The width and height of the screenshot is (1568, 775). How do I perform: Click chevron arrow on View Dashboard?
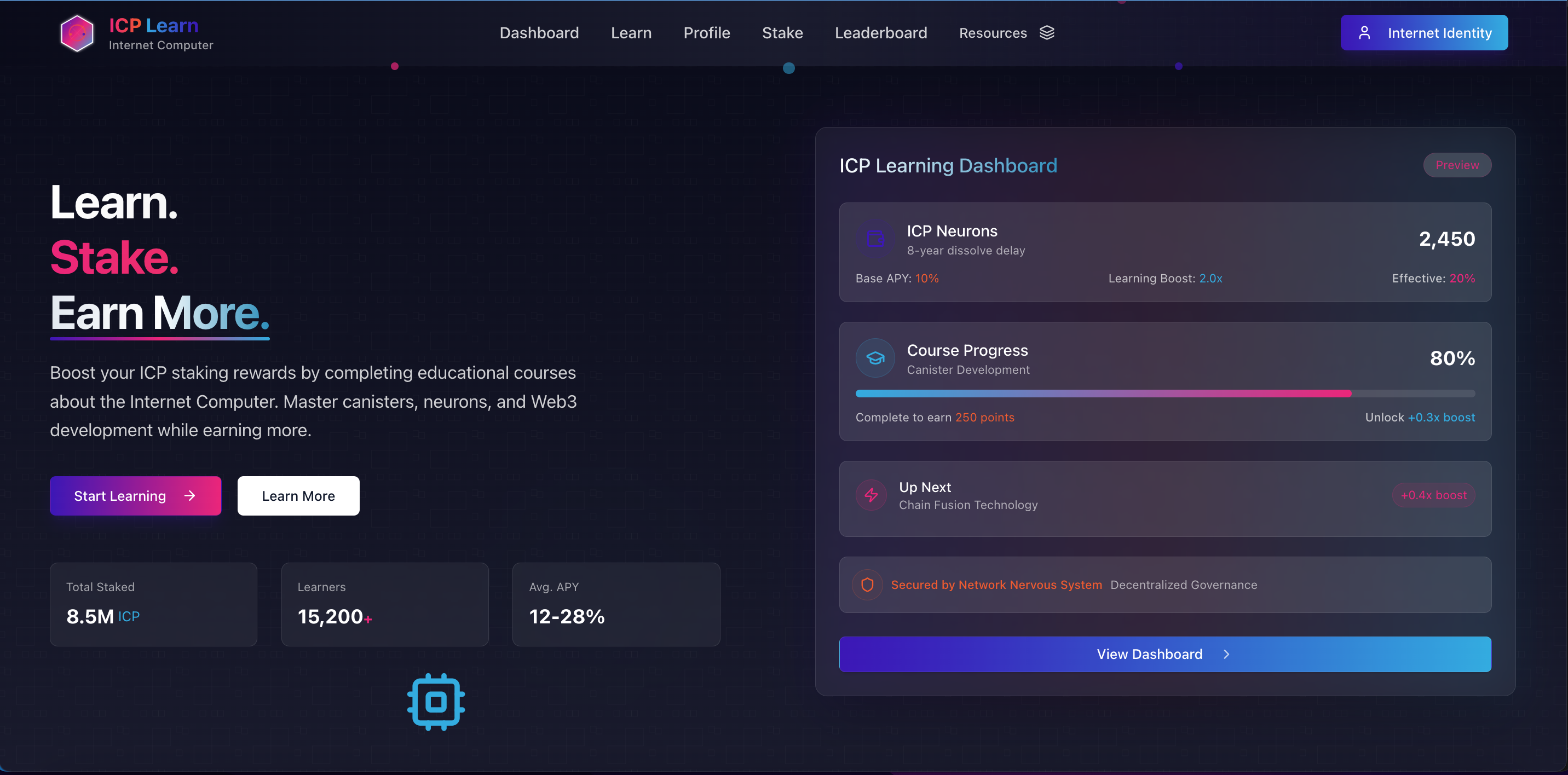[1226, 654]
